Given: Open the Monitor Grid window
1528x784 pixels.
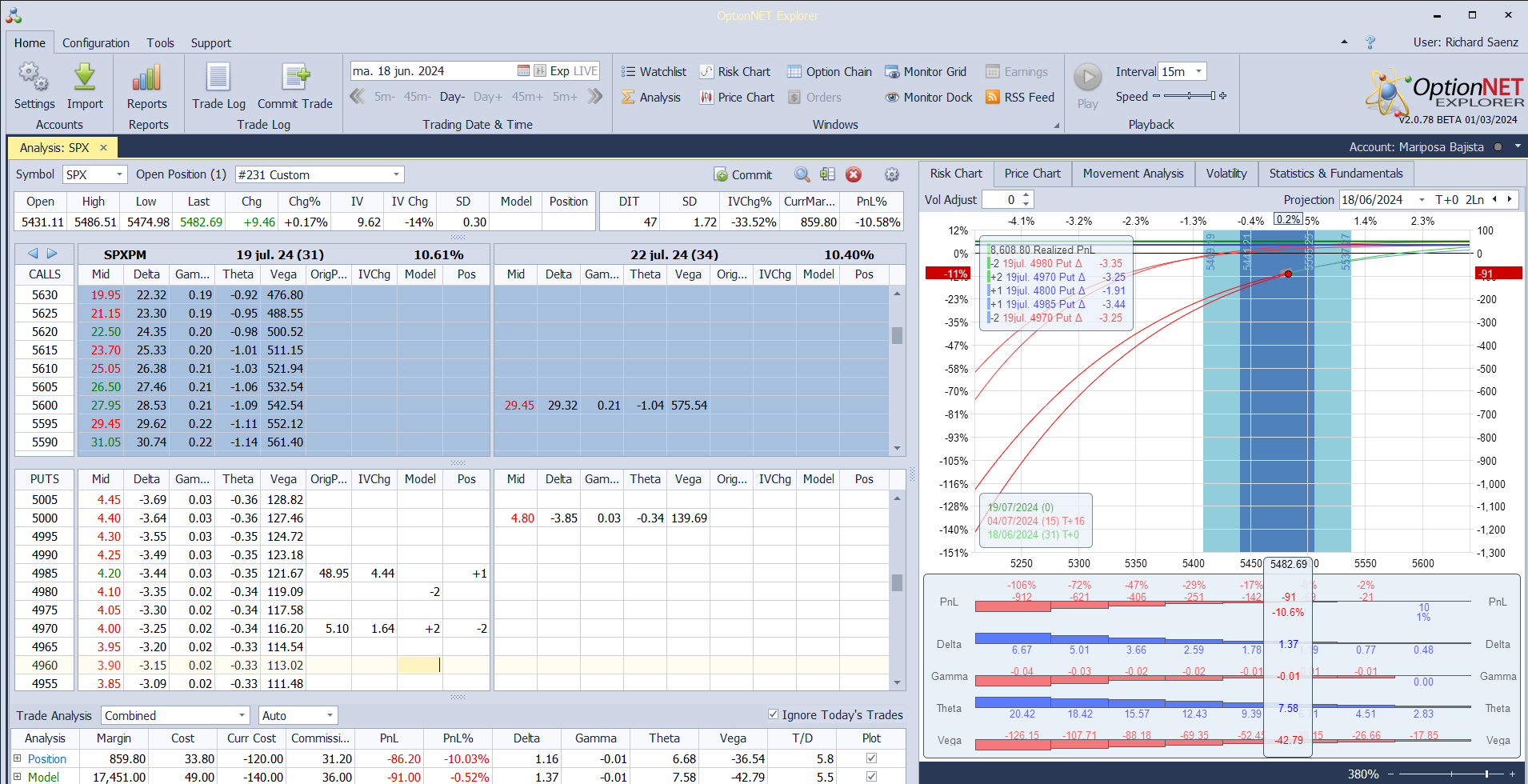Looking at the screenshot, I should pos(926,71).
